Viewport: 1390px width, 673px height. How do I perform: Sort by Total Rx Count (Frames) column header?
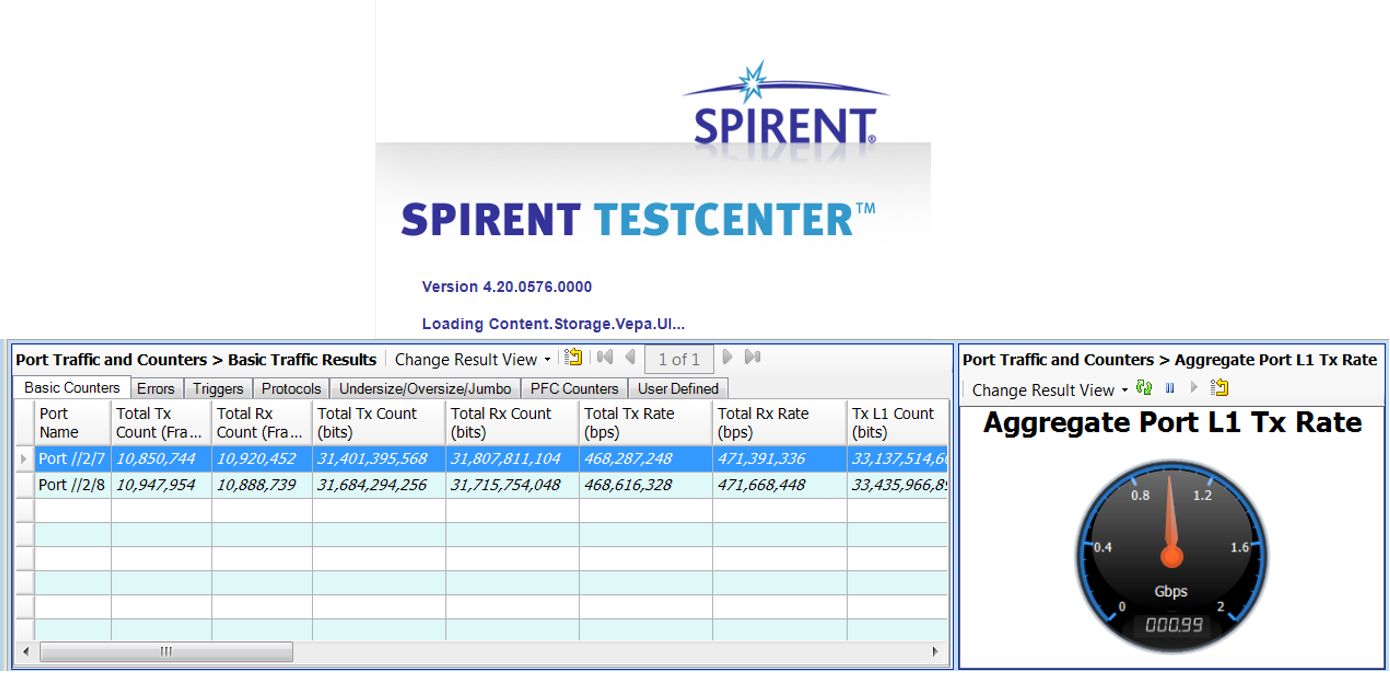tap(261, 422)
